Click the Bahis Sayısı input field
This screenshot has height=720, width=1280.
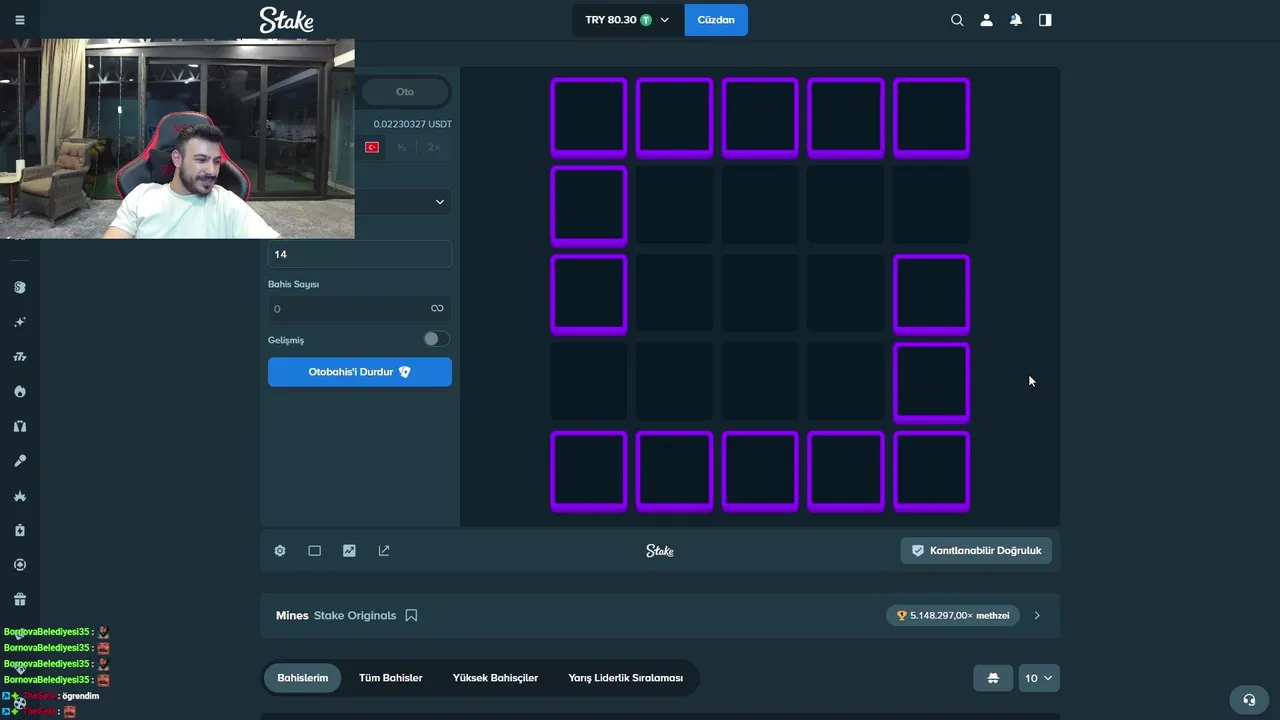click(x=360, y=309)
